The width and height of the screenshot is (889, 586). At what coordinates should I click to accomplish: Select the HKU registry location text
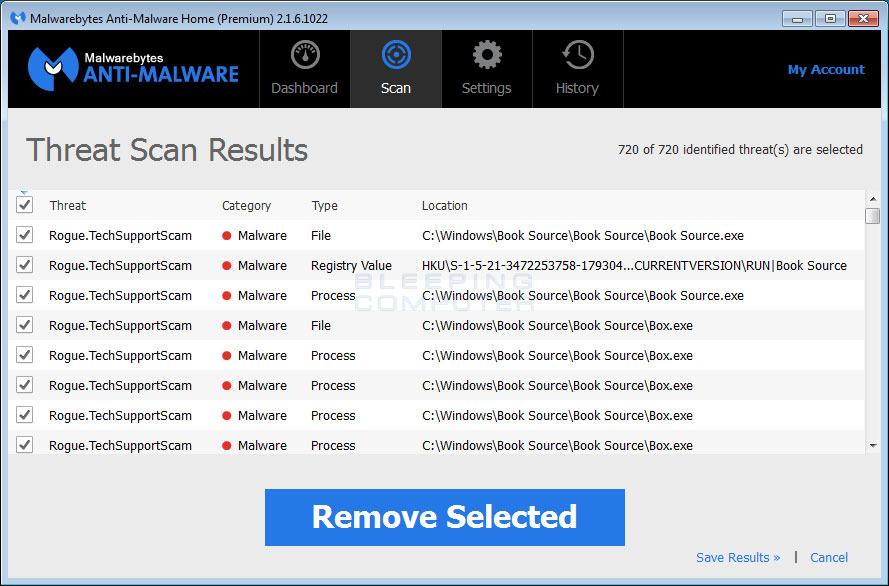coord(634,265)
